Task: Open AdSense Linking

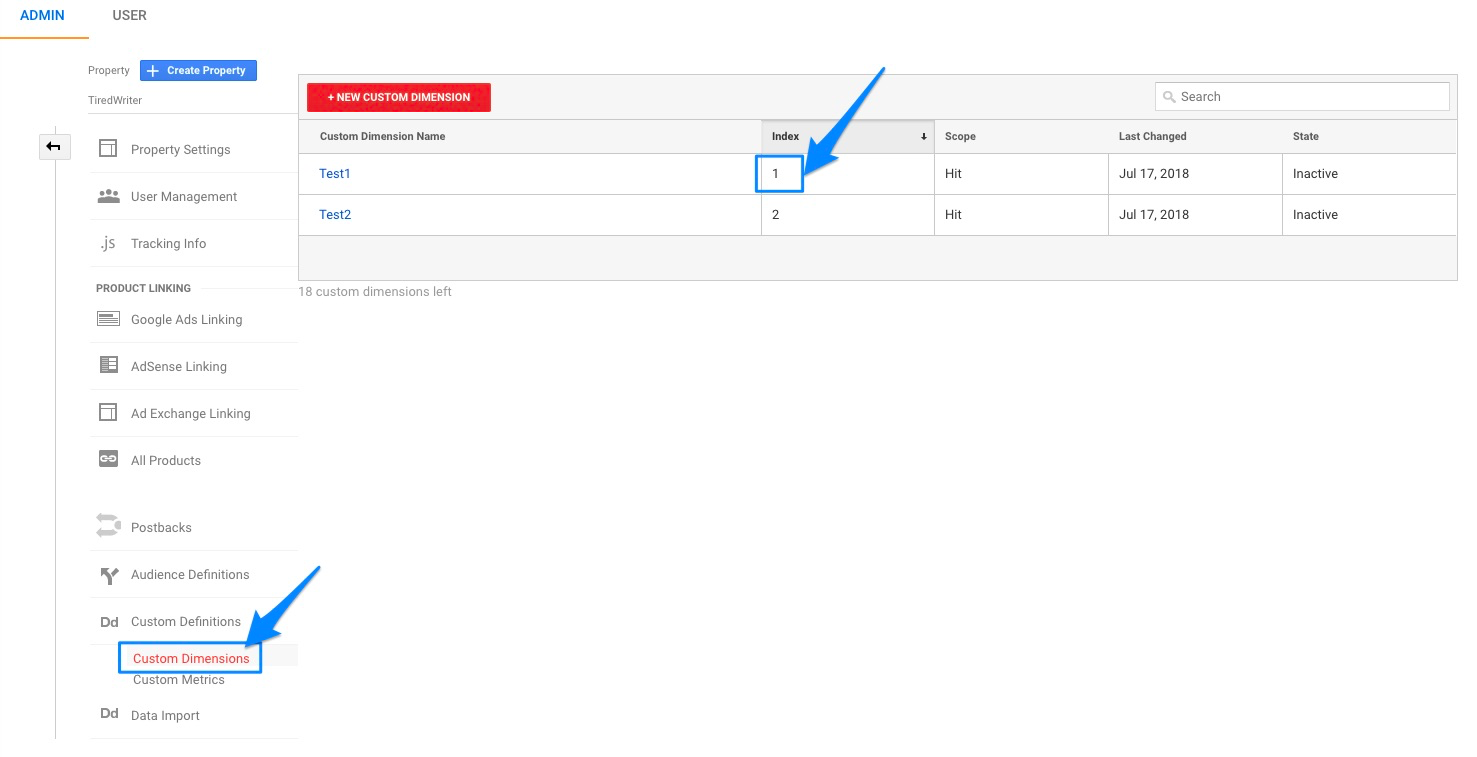Action: point(178,367)
